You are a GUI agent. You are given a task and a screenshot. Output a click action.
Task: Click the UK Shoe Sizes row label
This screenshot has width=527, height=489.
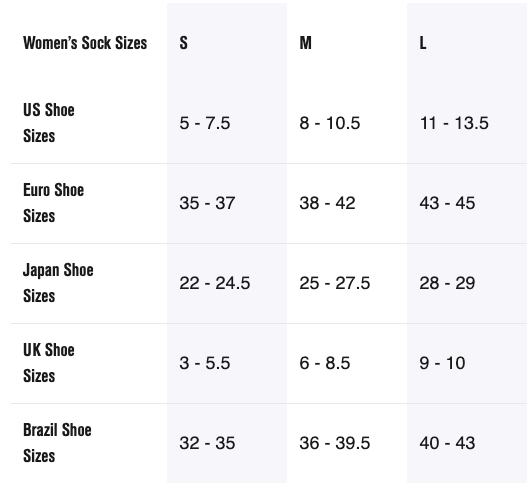tap(49, 363)
